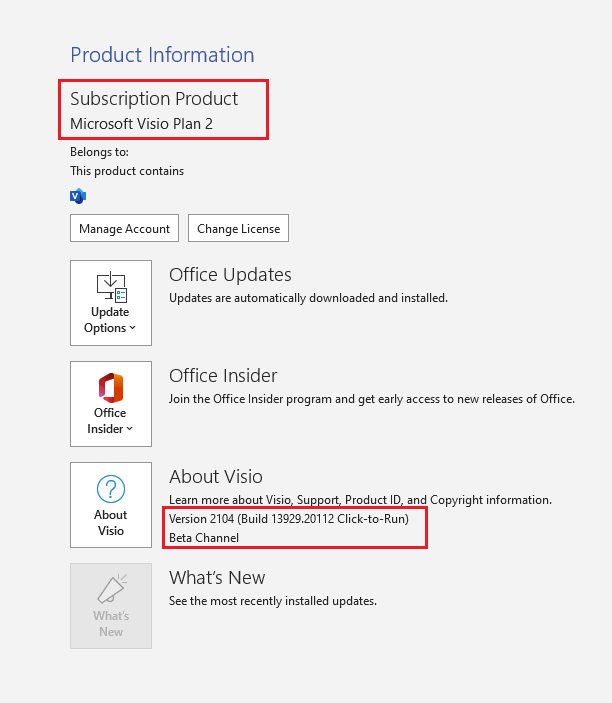Click the Change License button
This screenshot has height=703, width=612.
(x=238, y=228)
